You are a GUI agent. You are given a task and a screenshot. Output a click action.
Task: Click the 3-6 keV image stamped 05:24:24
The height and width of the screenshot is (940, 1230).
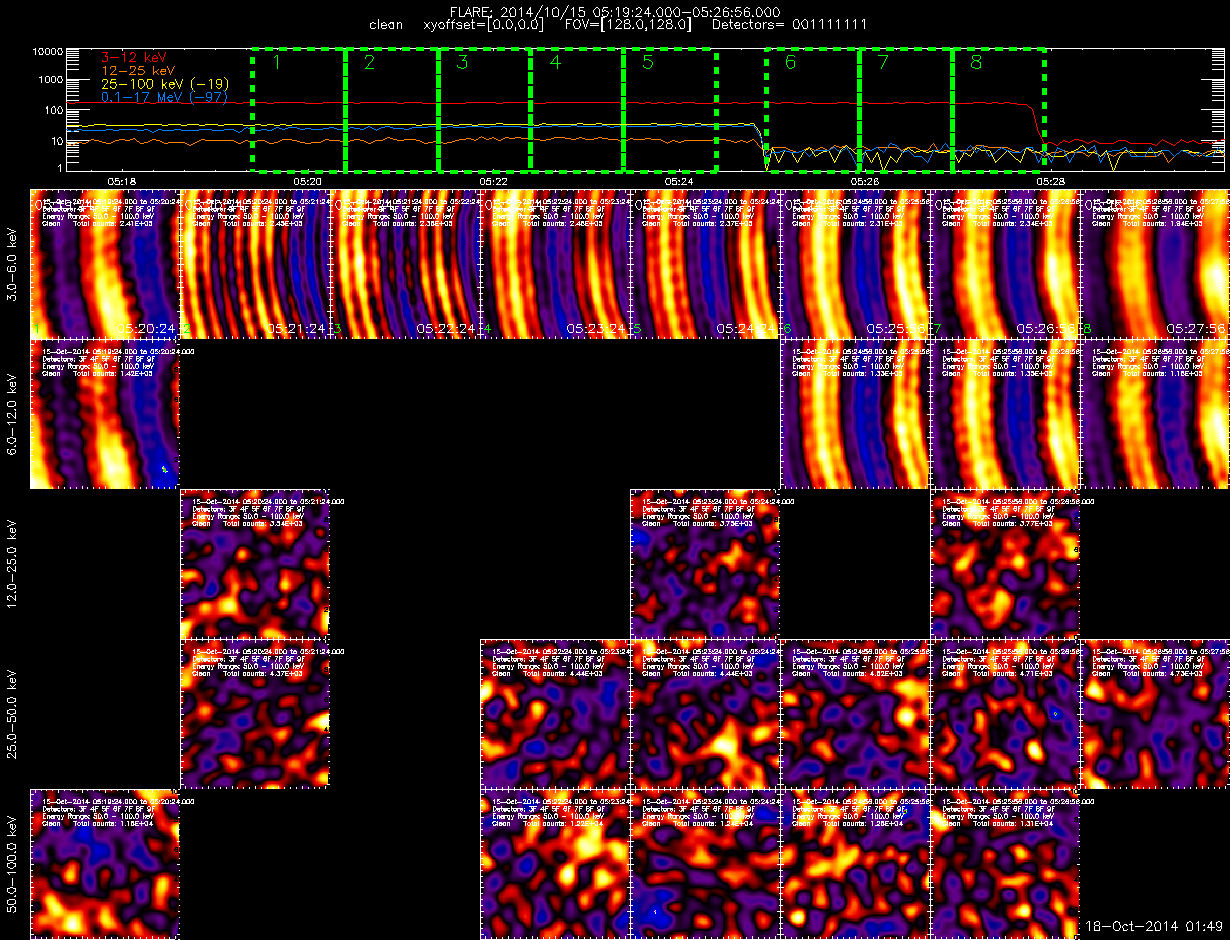click(x=705, y=264)
